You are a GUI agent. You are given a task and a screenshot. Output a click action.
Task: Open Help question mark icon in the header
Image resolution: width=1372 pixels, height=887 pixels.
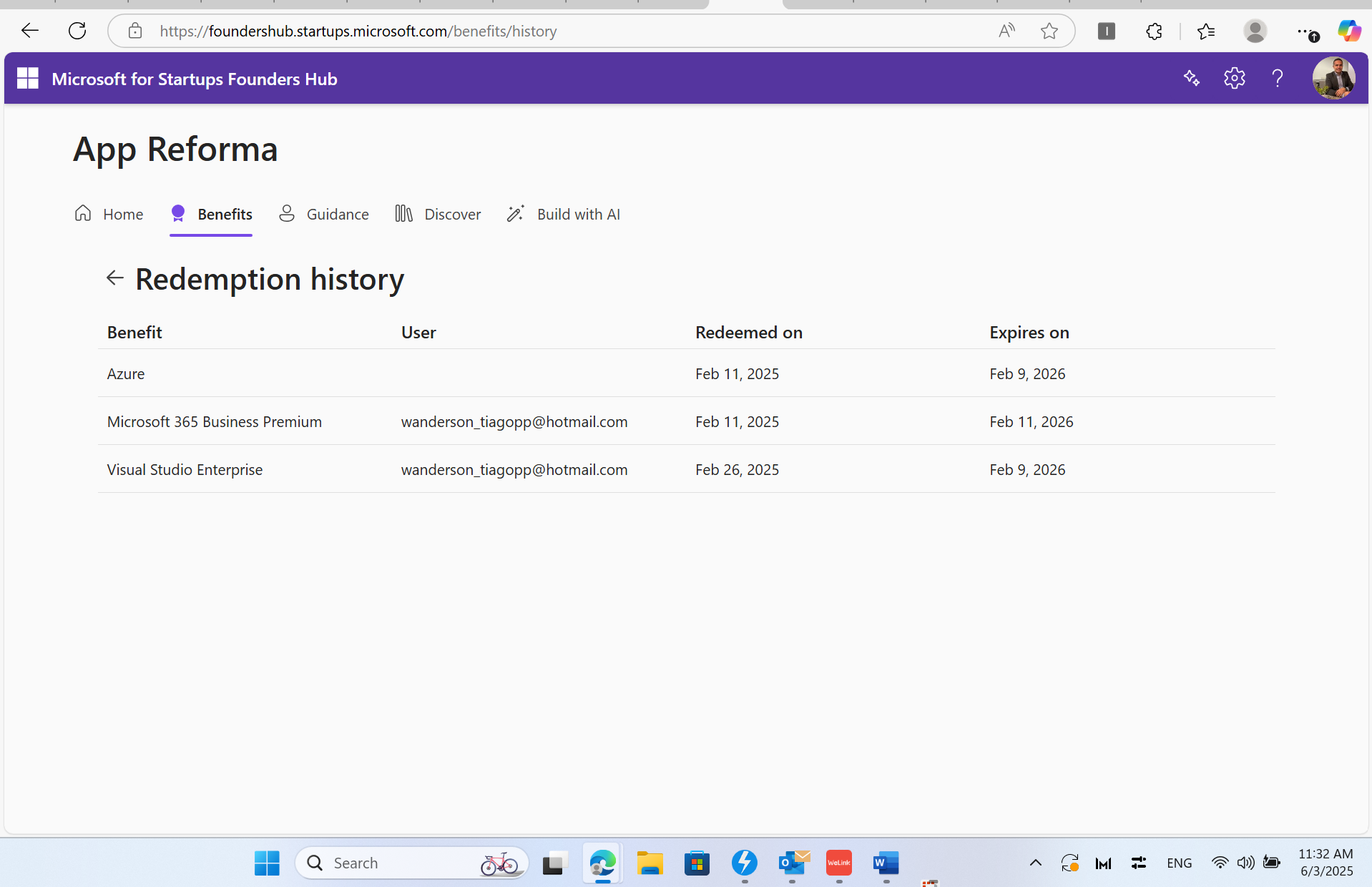click(1278, 78)
